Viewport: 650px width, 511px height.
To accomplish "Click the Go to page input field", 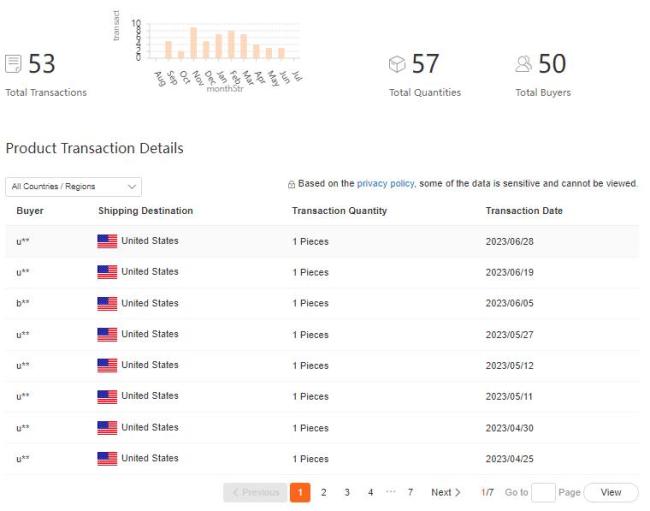I will [543, 492].
